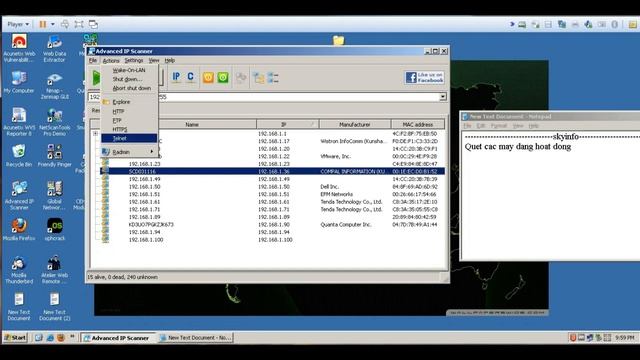Viewport: 640px width, 360px height.
Task: Click Advanced IP Scanner taskbar button
Action: pyautogui.click(x=118, y=338)
